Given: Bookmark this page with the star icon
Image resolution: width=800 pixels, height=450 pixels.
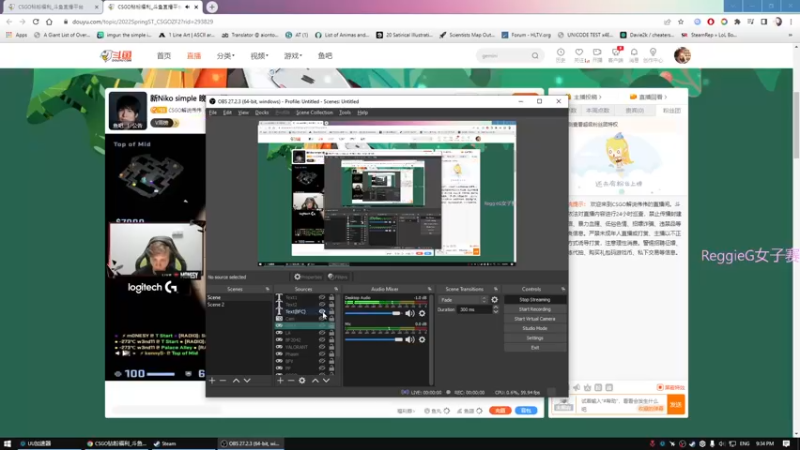Looking at the screenshot, I should (681, 22).
